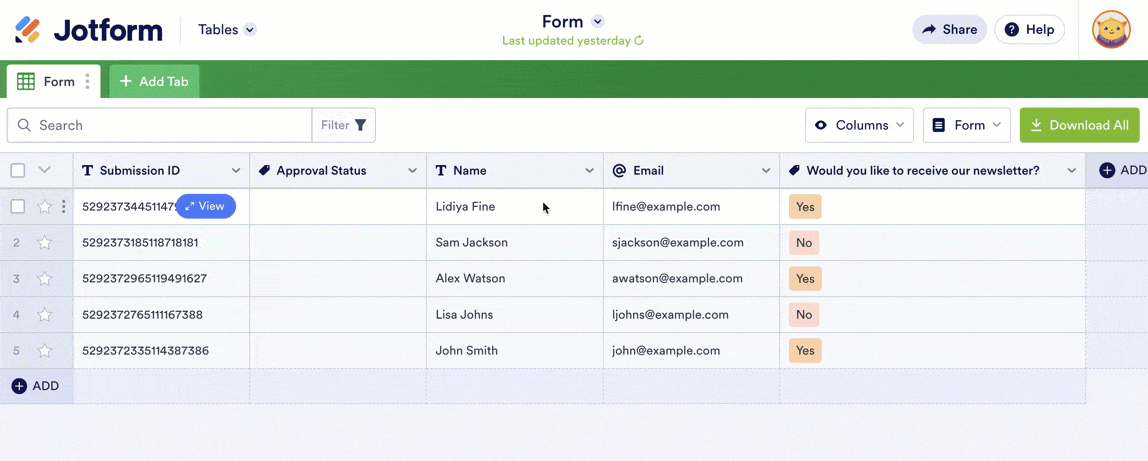1148x461 pixels.
Task: Click the refresh icon beside Last updated
Action: pyautogui.click(x=639, y=41)
